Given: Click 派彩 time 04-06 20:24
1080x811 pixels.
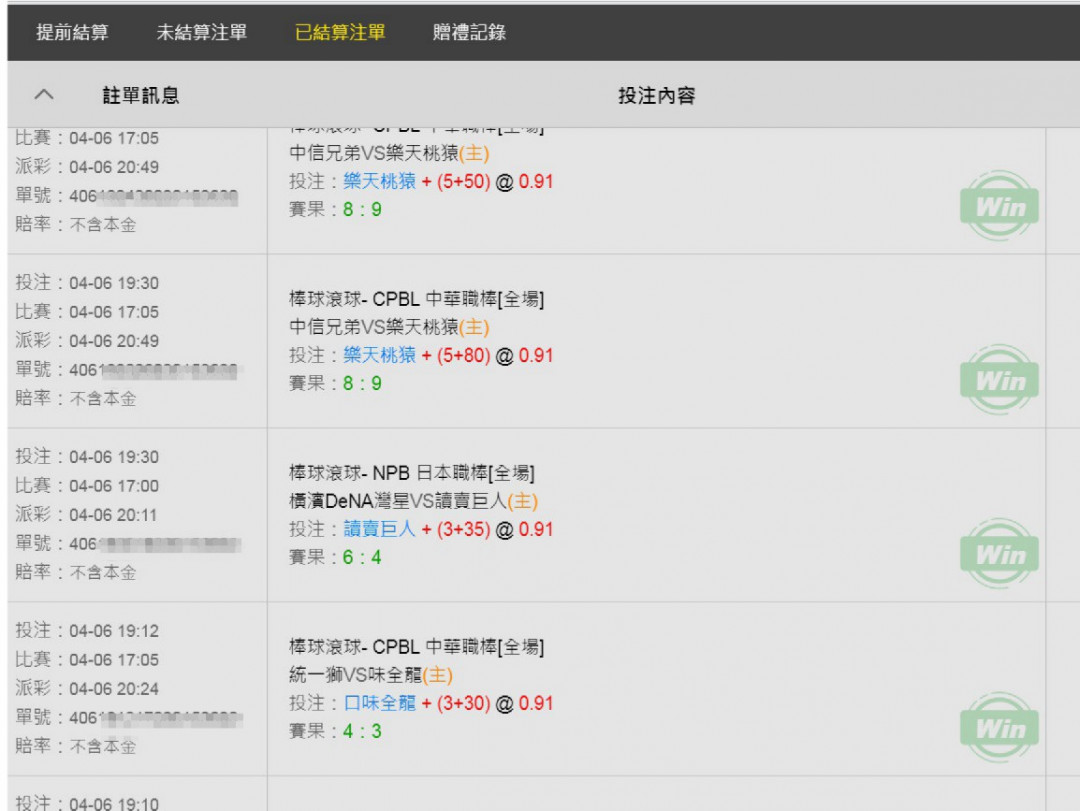Looking at the screenshot, I should (114, 688).
